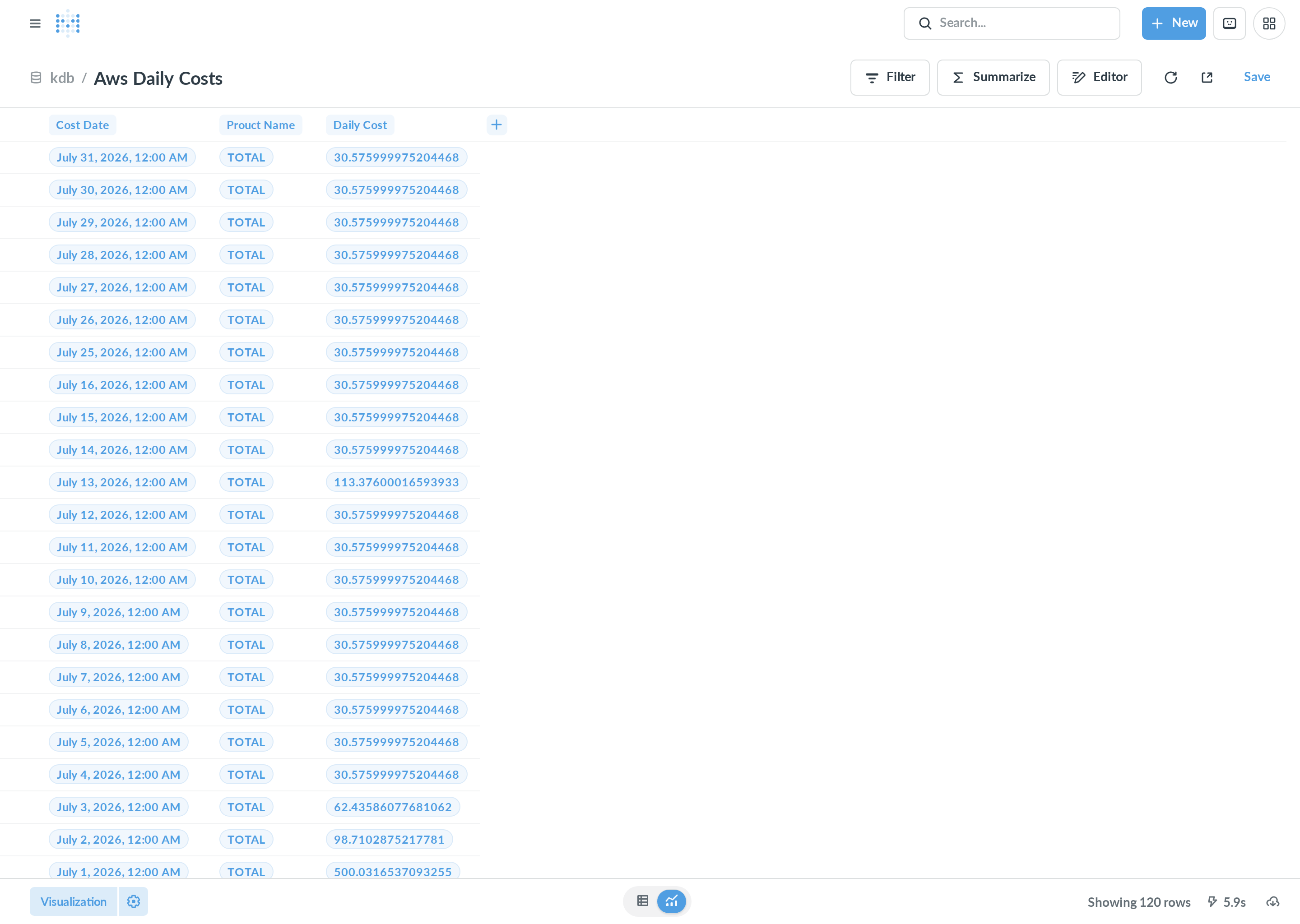Save the question

1257,77
